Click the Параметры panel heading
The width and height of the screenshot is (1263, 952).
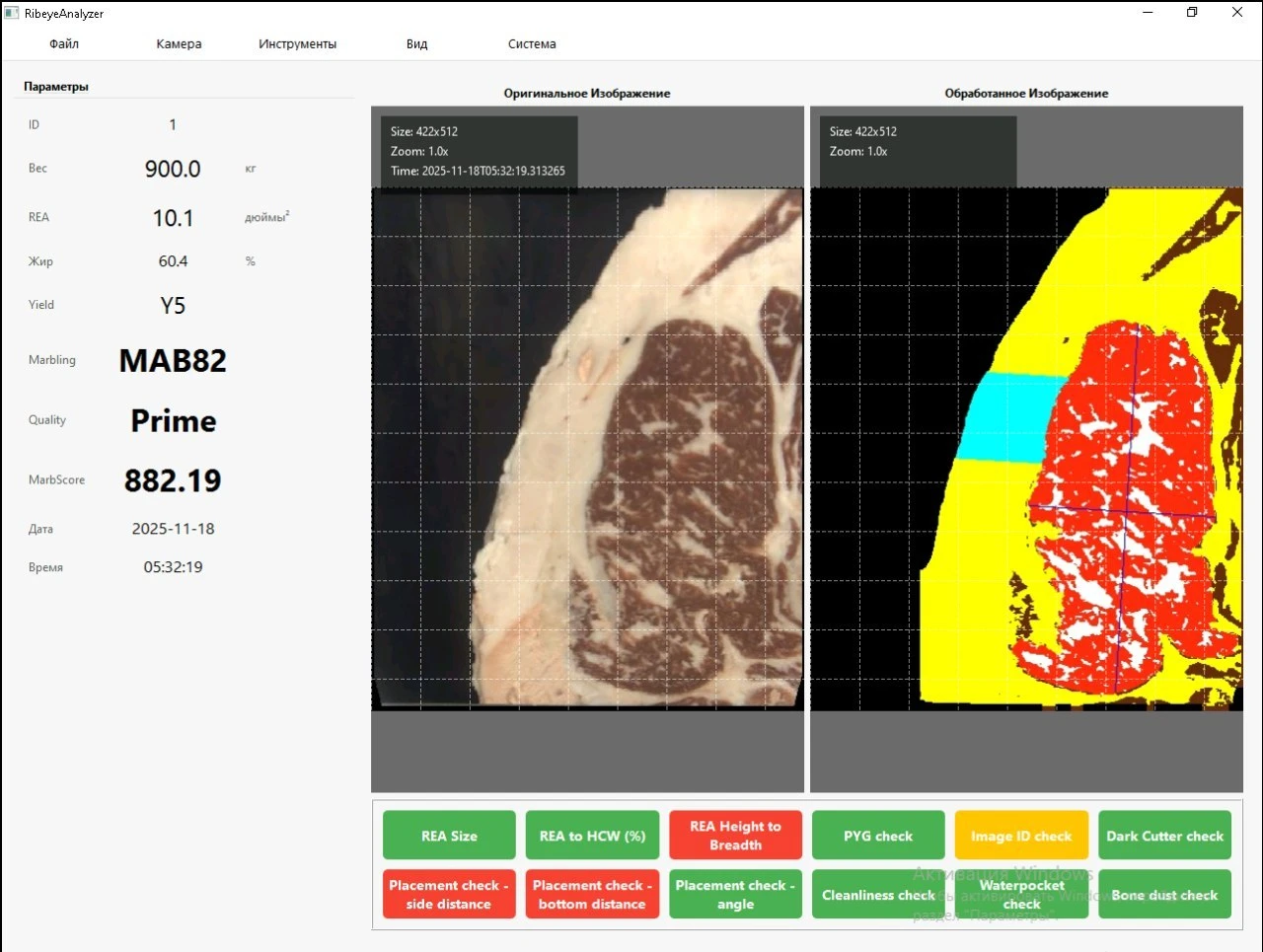point(56,87)
